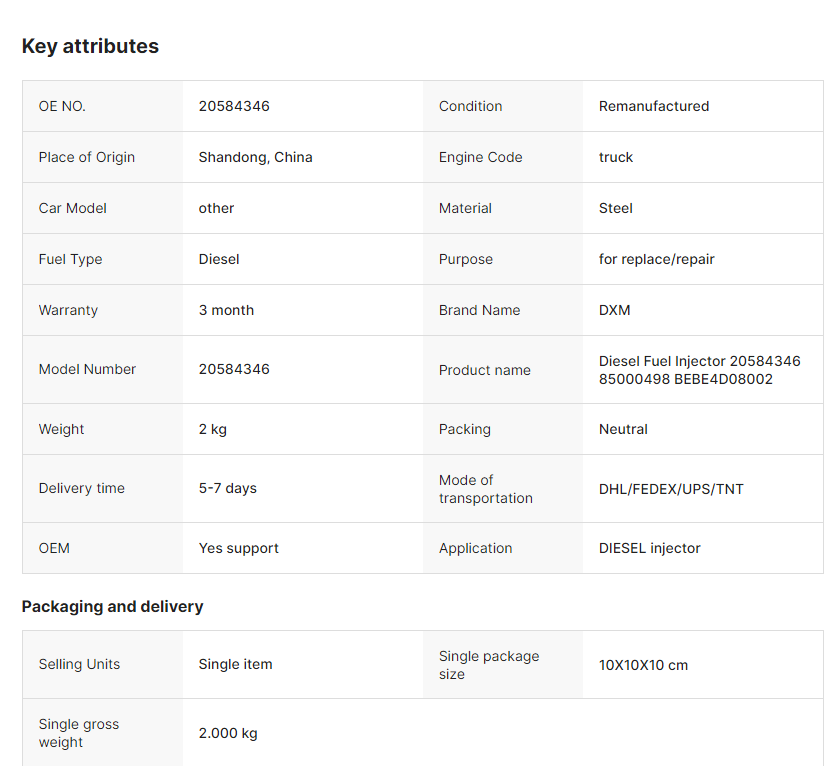
Task: Click the Car Model label
Action: pyautogui.click(x=73, y=208)
